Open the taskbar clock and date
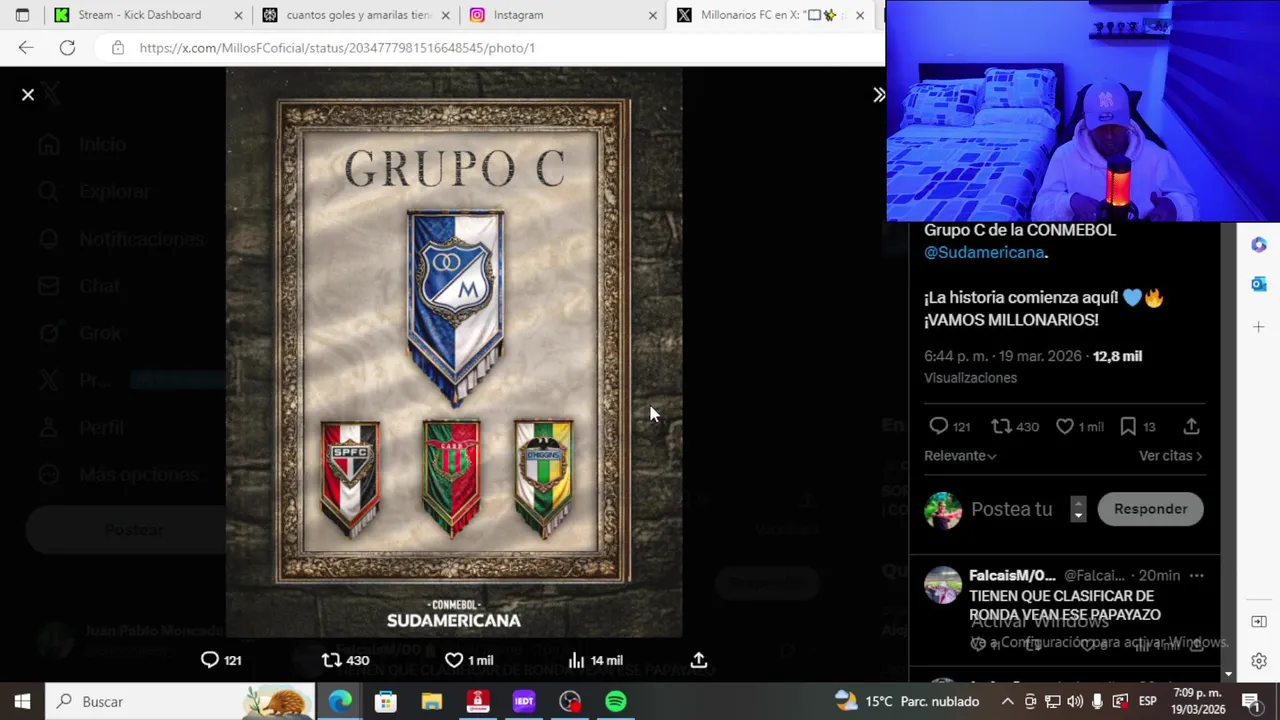 (1199, 701)
